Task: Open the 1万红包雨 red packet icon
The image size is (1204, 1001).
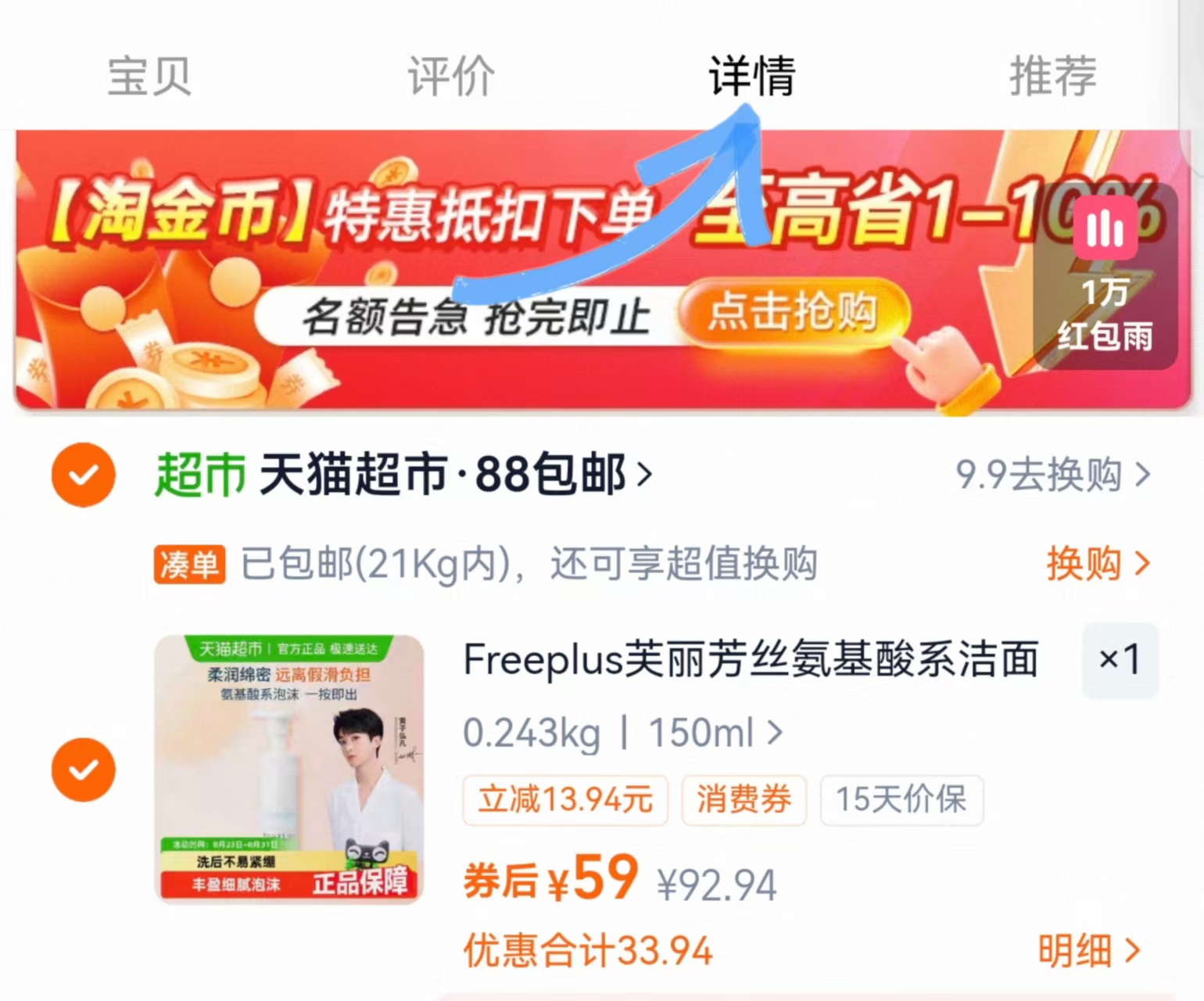Action: [x=1105, y=274]
